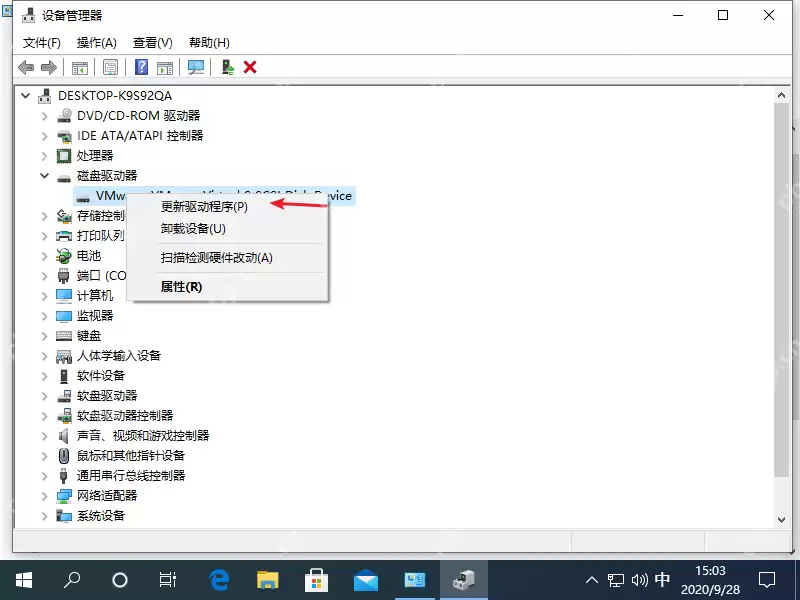Screen dimensions: 800x600
Task: Expand the 处理器 tree node
Action: click(x=44, y=155)
